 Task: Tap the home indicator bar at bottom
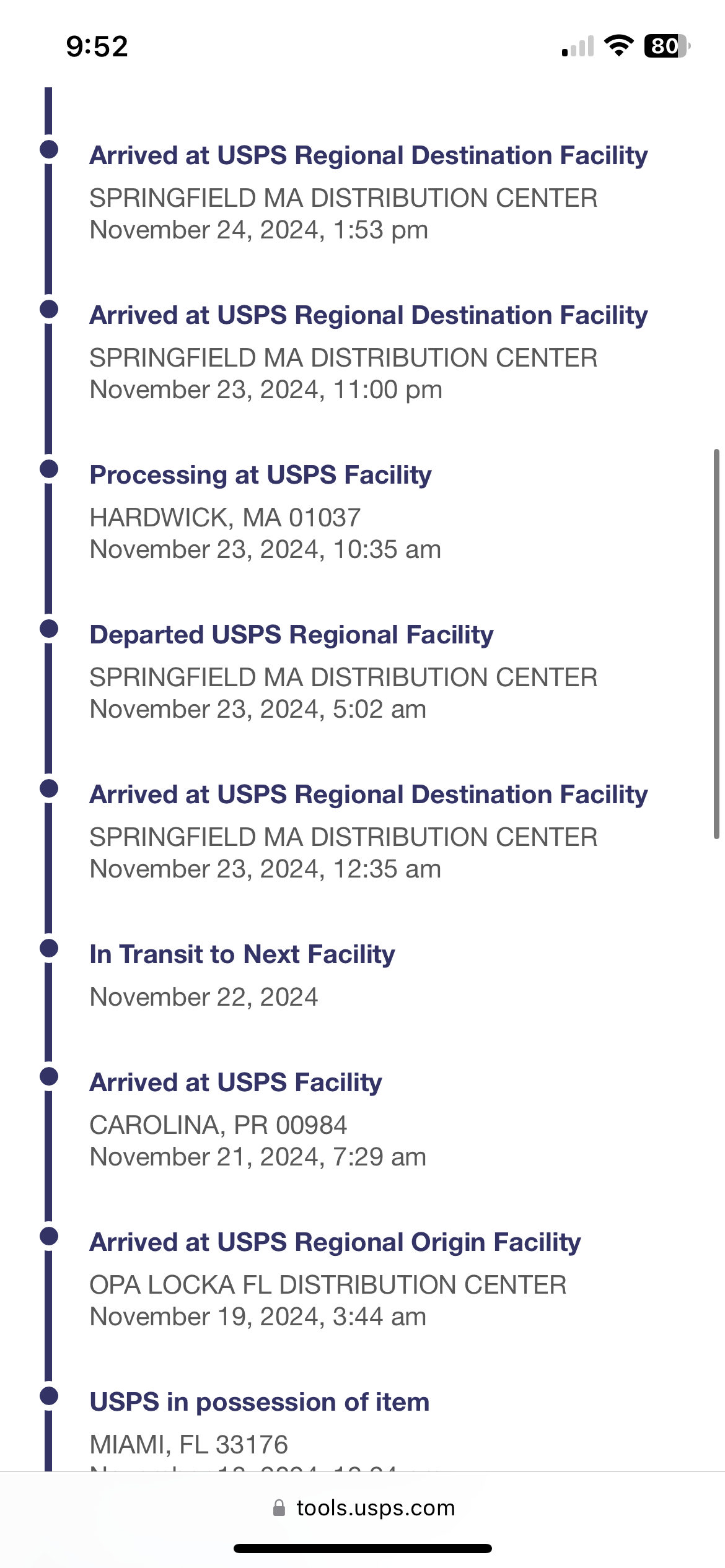tap(362, 1548)
